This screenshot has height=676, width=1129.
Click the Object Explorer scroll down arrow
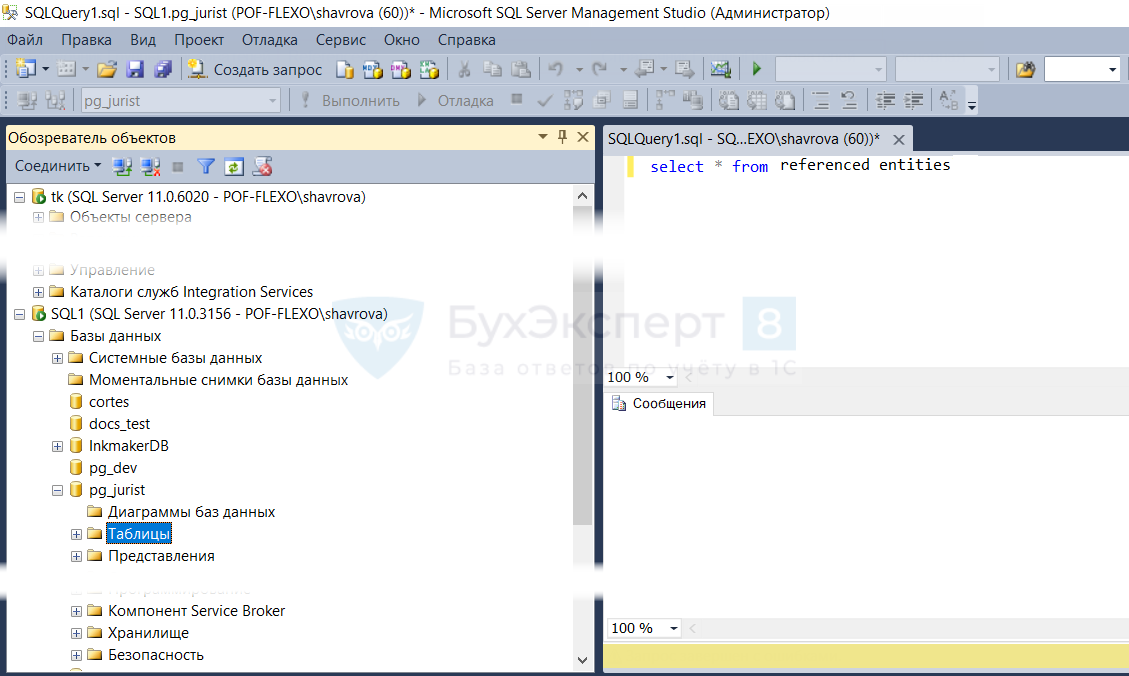point(583,660)
